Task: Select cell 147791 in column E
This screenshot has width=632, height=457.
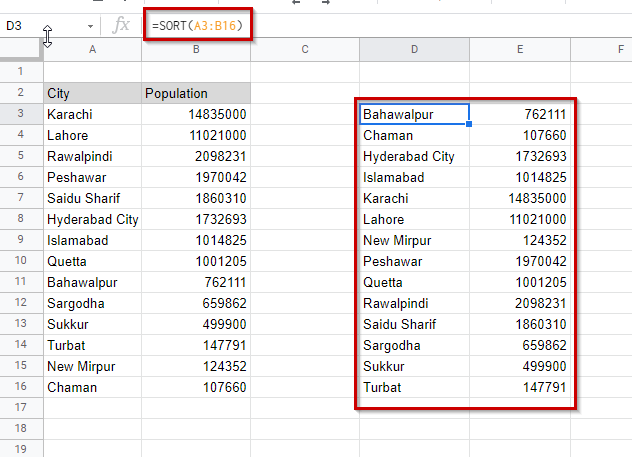Action: click(x=520, y=387)
